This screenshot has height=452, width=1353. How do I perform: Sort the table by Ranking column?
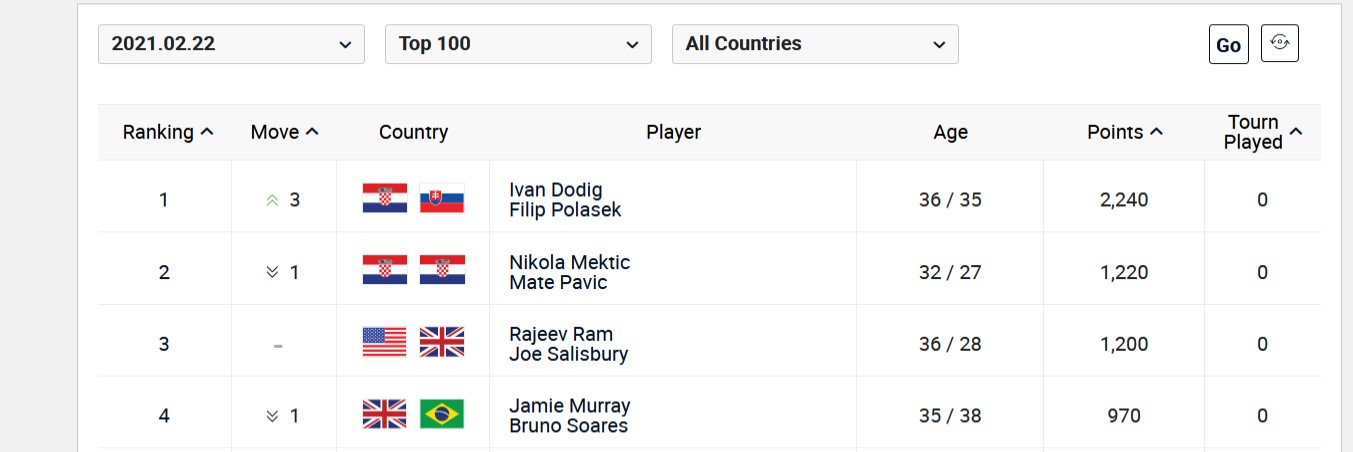tap(168, 132)
